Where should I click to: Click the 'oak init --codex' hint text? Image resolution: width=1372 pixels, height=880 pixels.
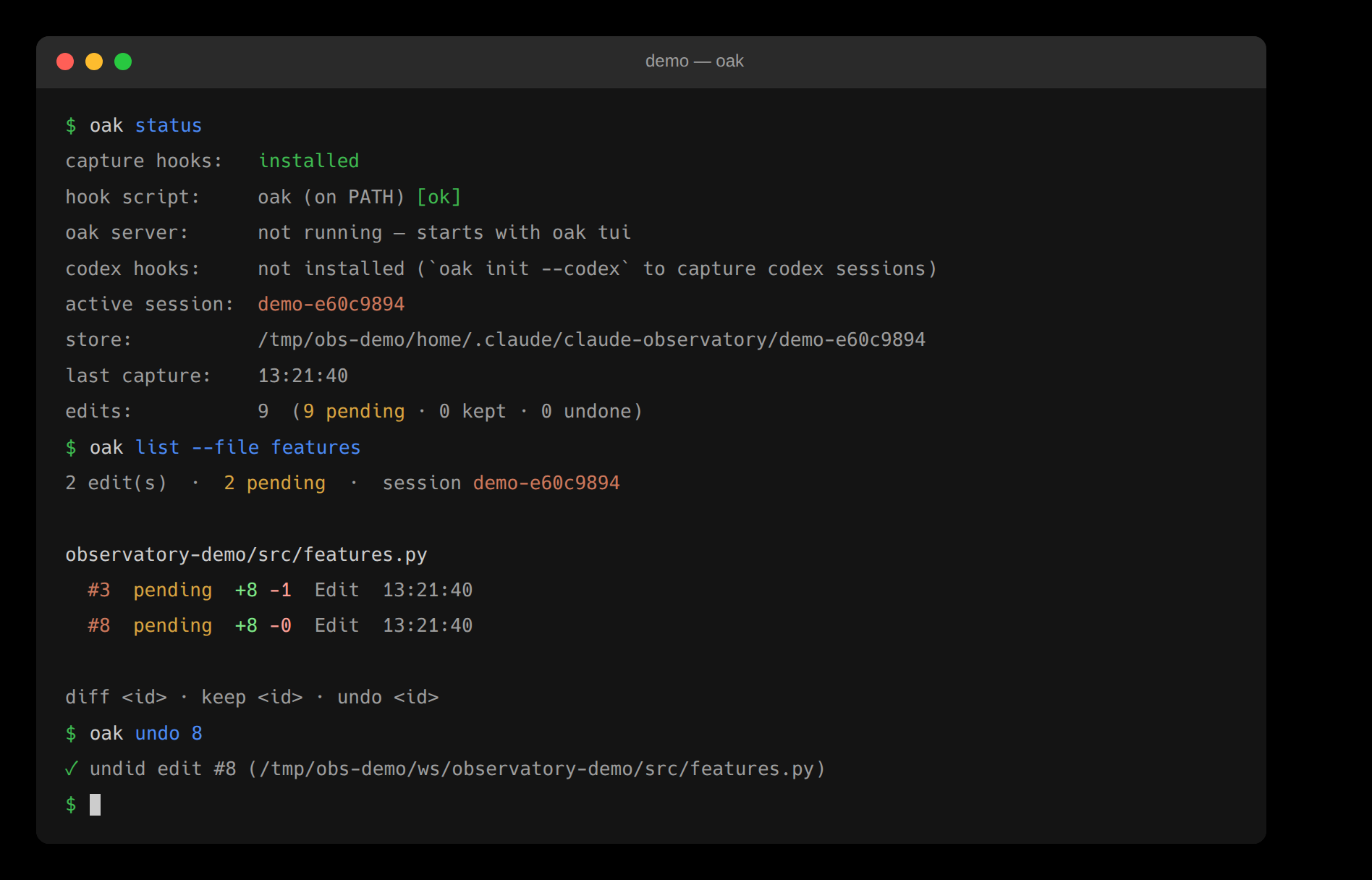point(530,268)
